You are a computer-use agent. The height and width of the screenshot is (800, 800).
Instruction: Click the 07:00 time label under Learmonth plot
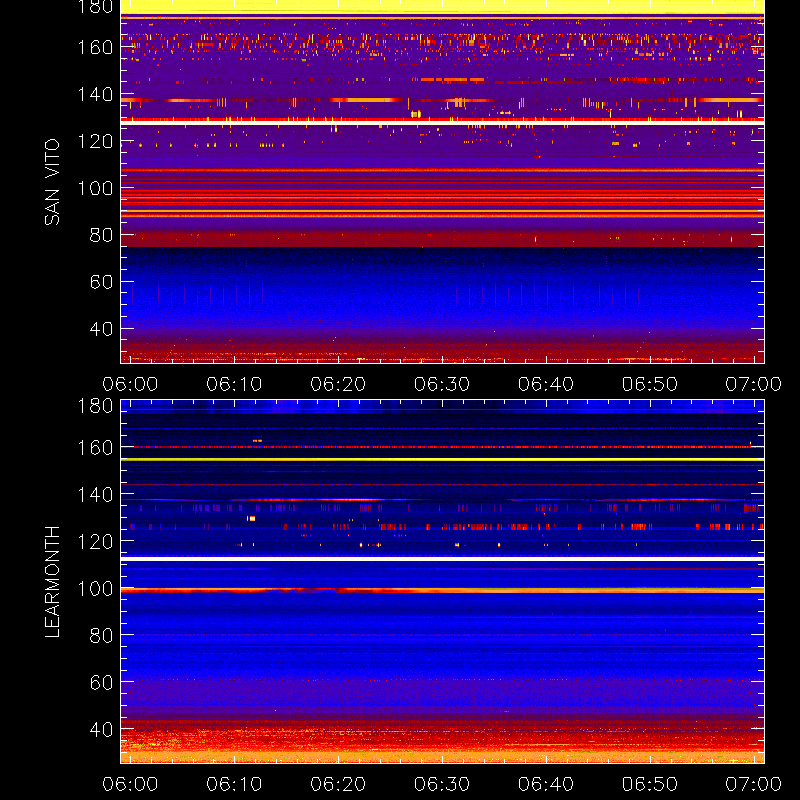pyautogui.click(x=754, y=784)
